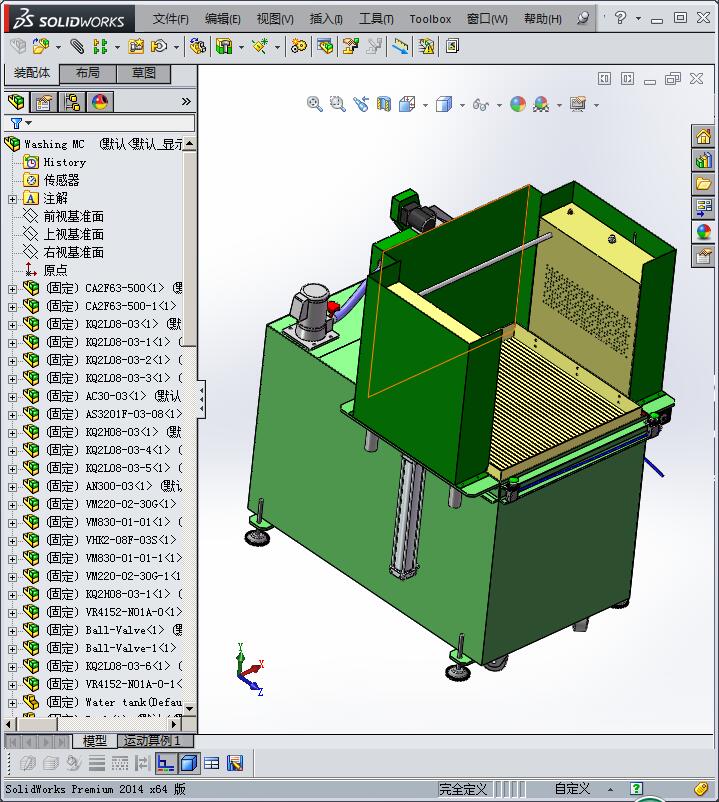The image size is (719, 802).
Task: Expand more manager tabs double chevron
Action: [186, 102]
